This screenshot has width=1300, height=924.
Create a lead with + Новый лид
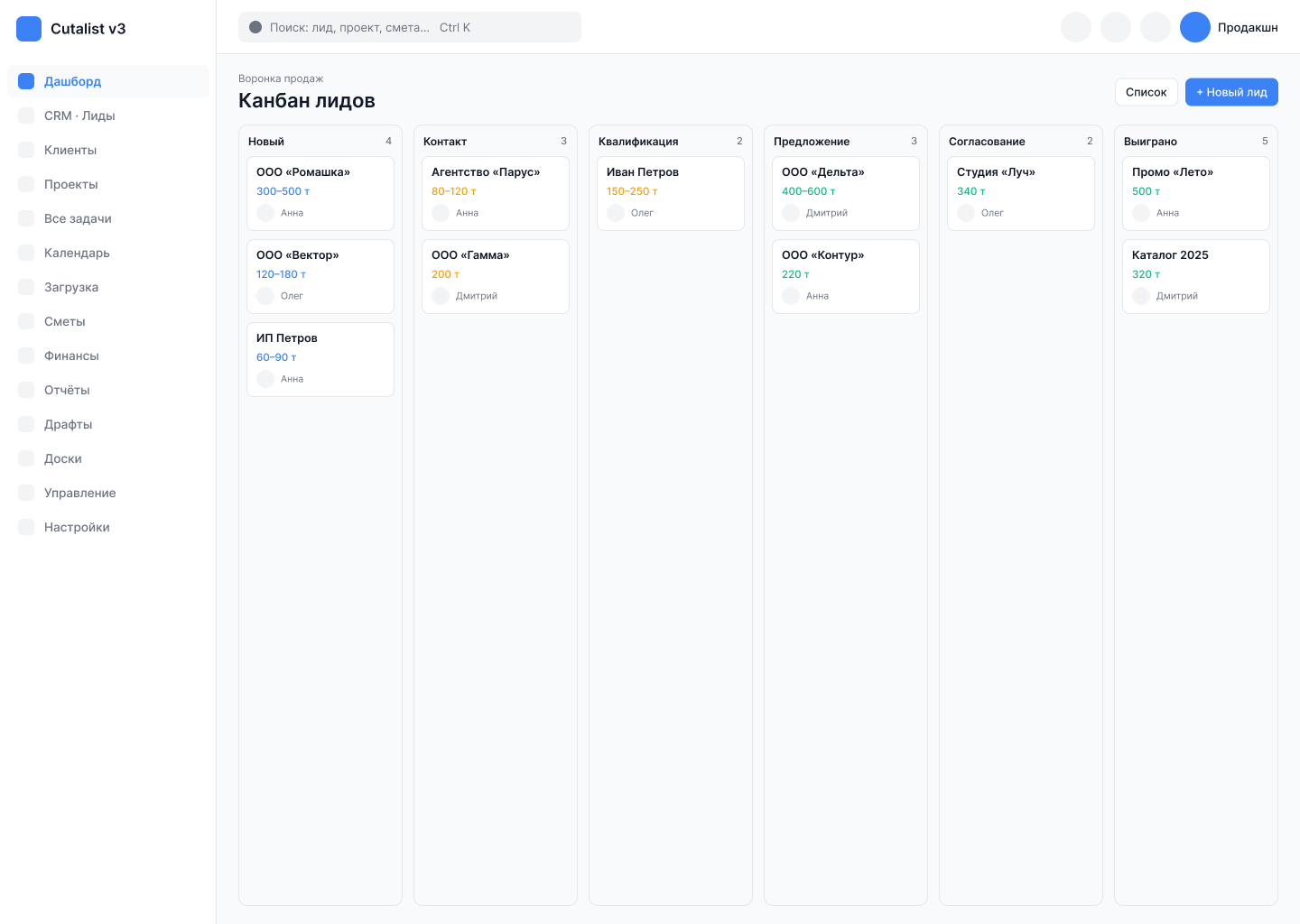tap(1231, 92)
